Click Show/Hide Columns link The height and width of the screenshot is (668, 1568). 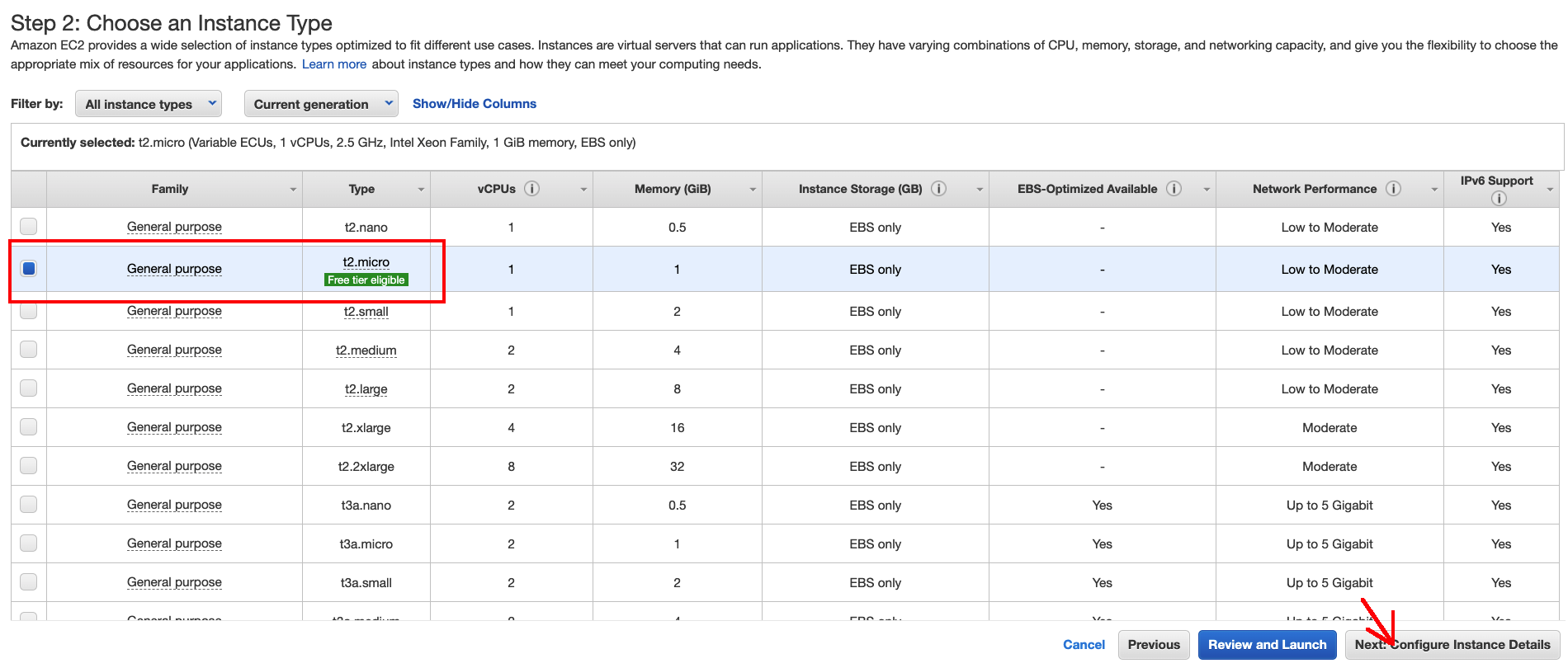[x=475, y=104]
